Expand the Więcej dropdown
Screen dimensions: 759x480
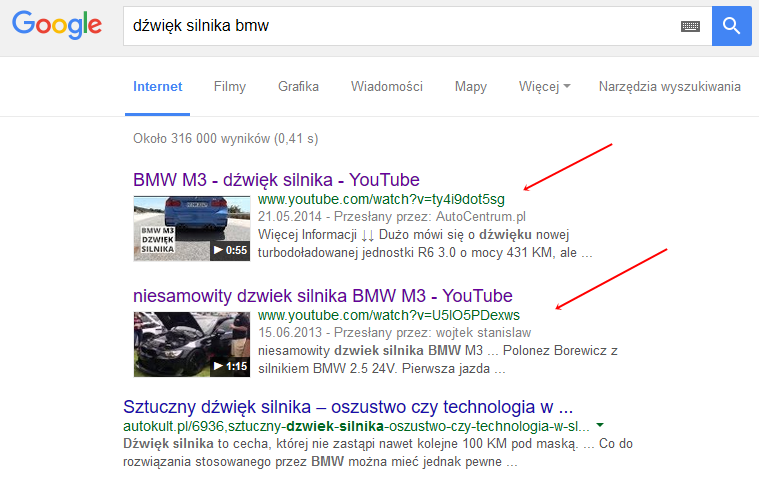pos(545,87)
